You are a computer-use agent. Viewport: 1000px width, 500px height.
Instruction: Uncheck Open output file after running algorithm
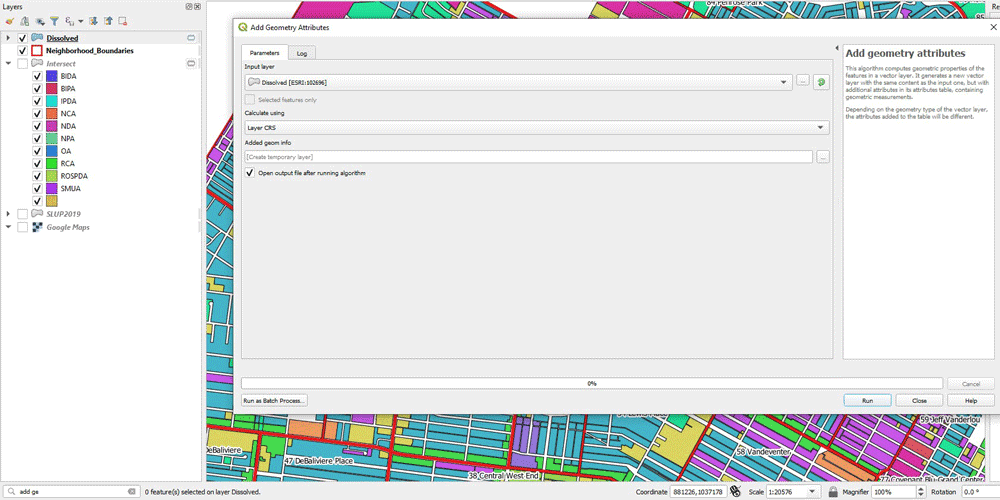[x=250, y=173]
